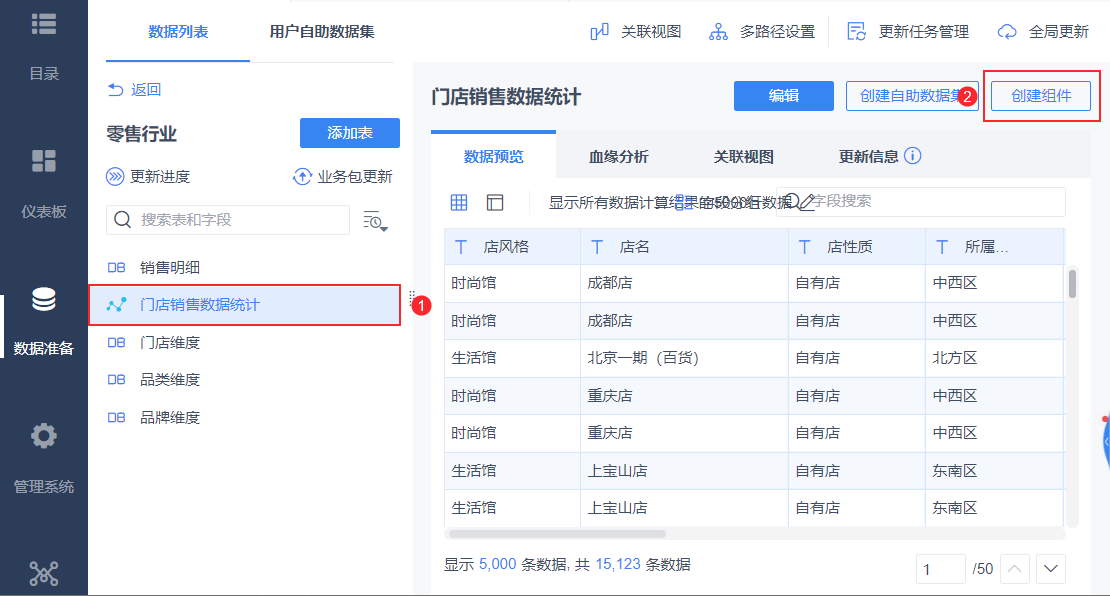Click the 创建自助数据集 button
Screen dimensions: 1110x596
(x=912, y=96)
